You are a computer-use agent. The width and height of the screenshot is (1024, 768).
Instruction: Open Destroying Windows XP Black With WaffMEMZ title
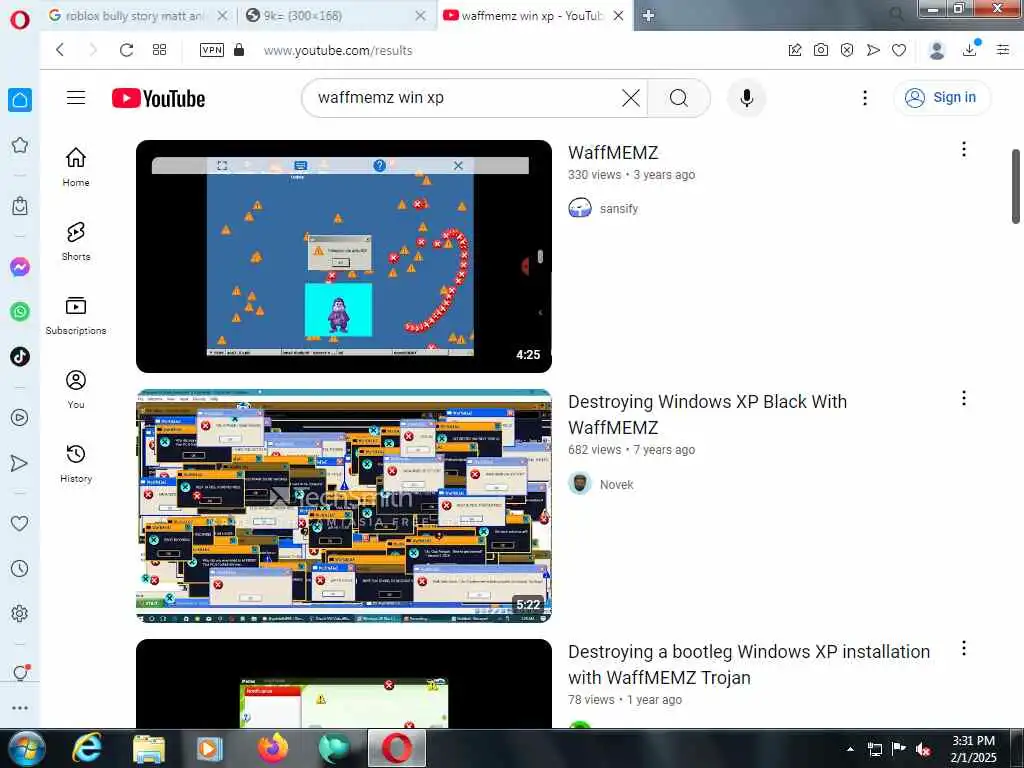coord(707,415)
